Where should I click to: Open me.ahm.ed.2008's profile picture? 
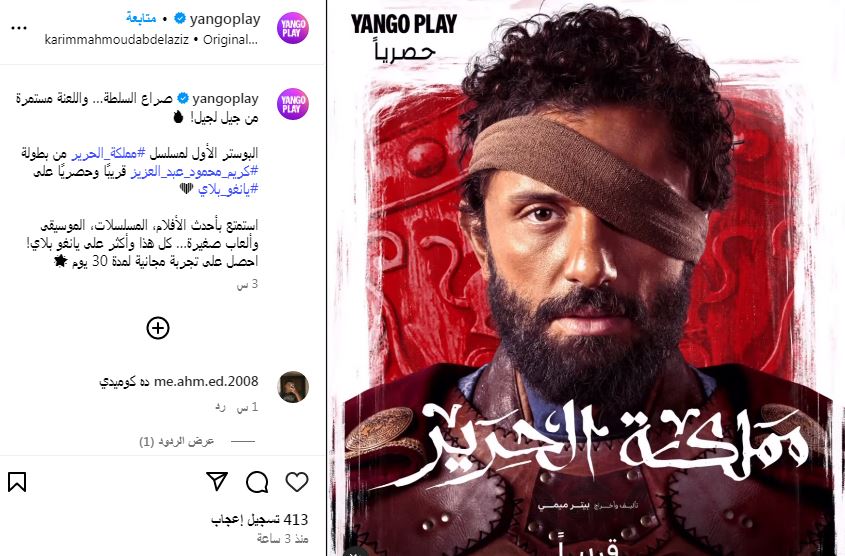click(x=293, y=387)
